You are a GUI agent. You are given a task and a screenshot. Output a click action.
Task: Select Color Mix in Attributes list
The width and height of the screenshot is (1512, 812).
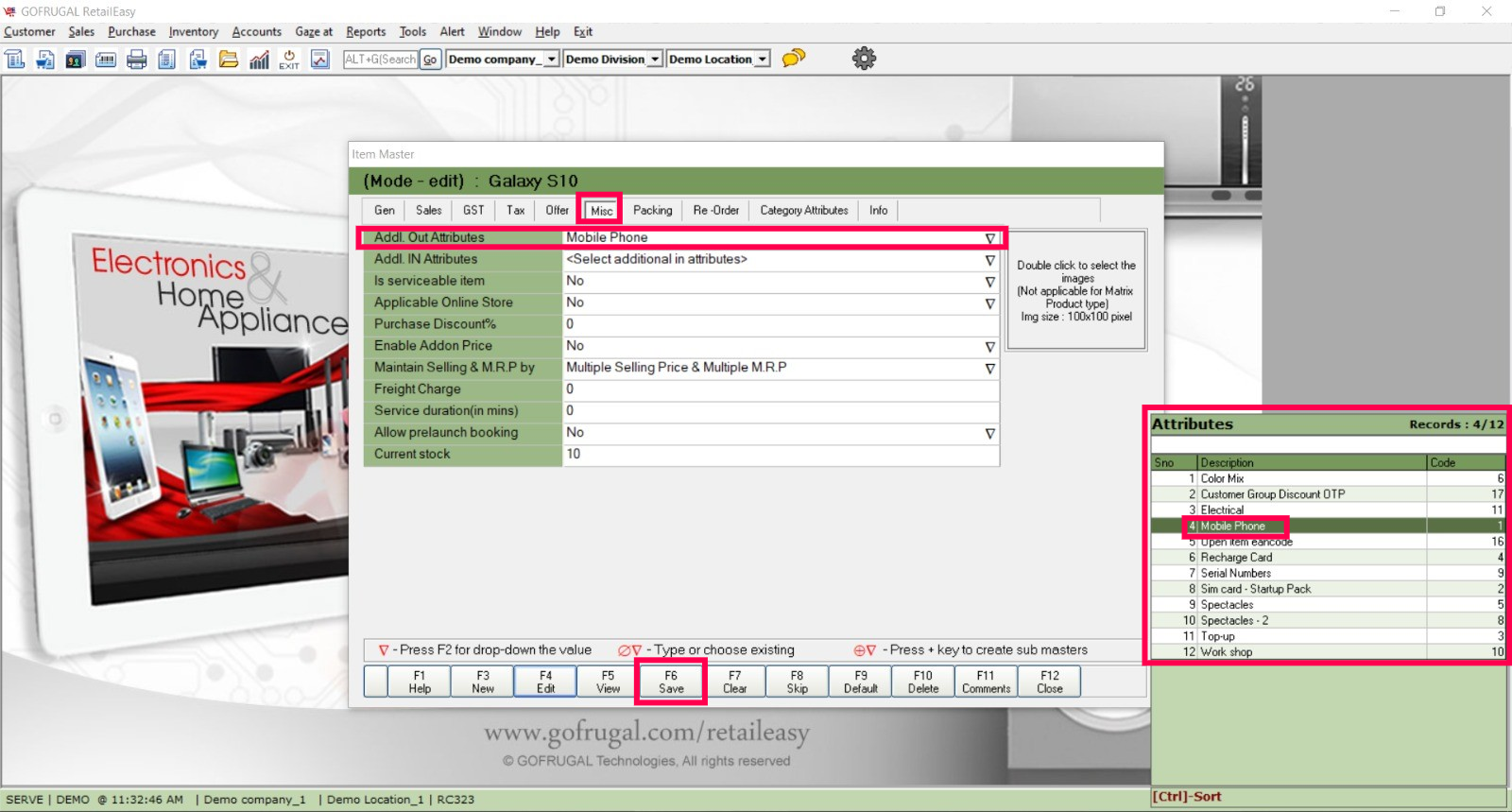pos(1328,479)
